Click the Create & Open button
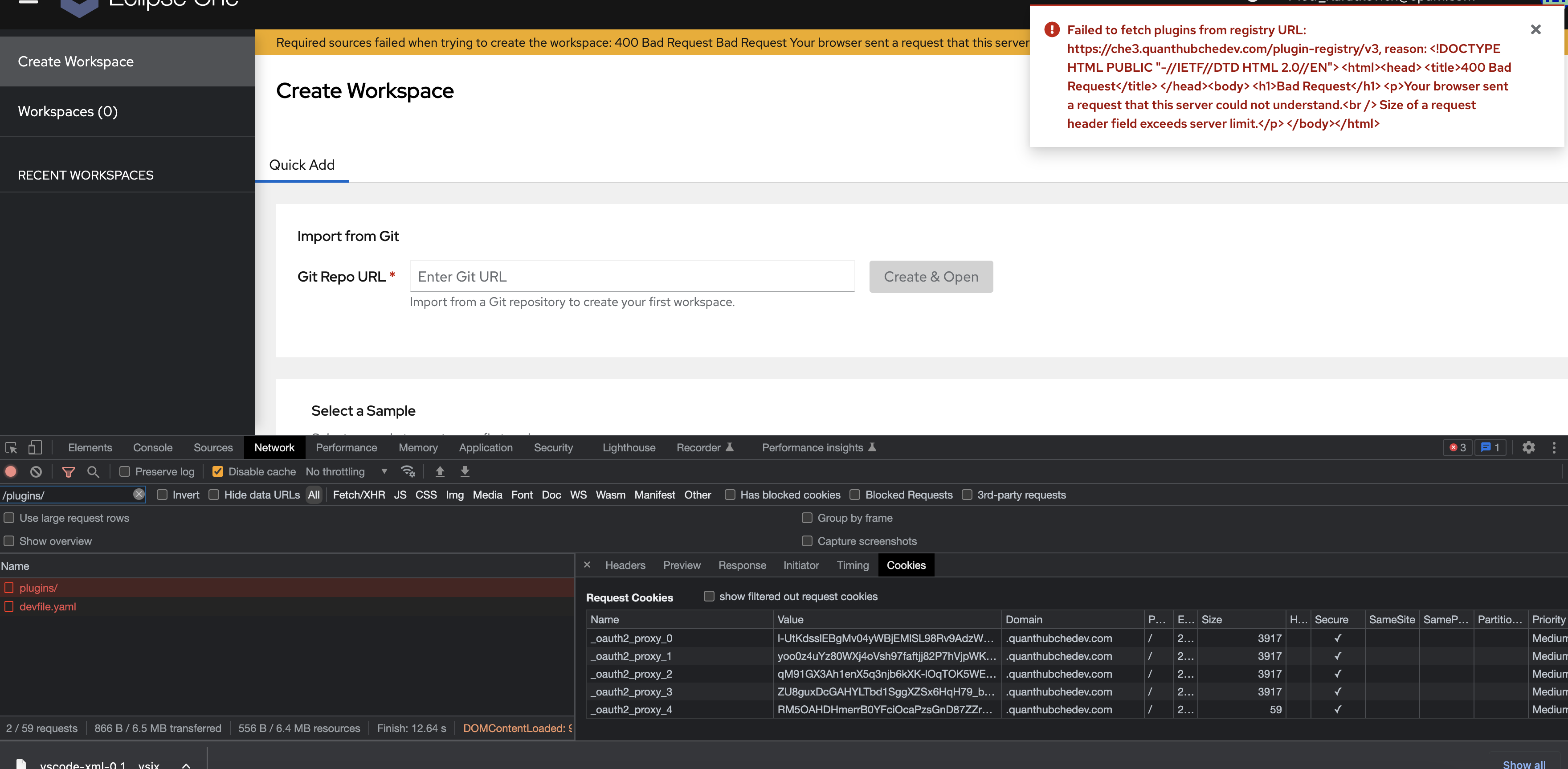 click(x=931, y=276)
